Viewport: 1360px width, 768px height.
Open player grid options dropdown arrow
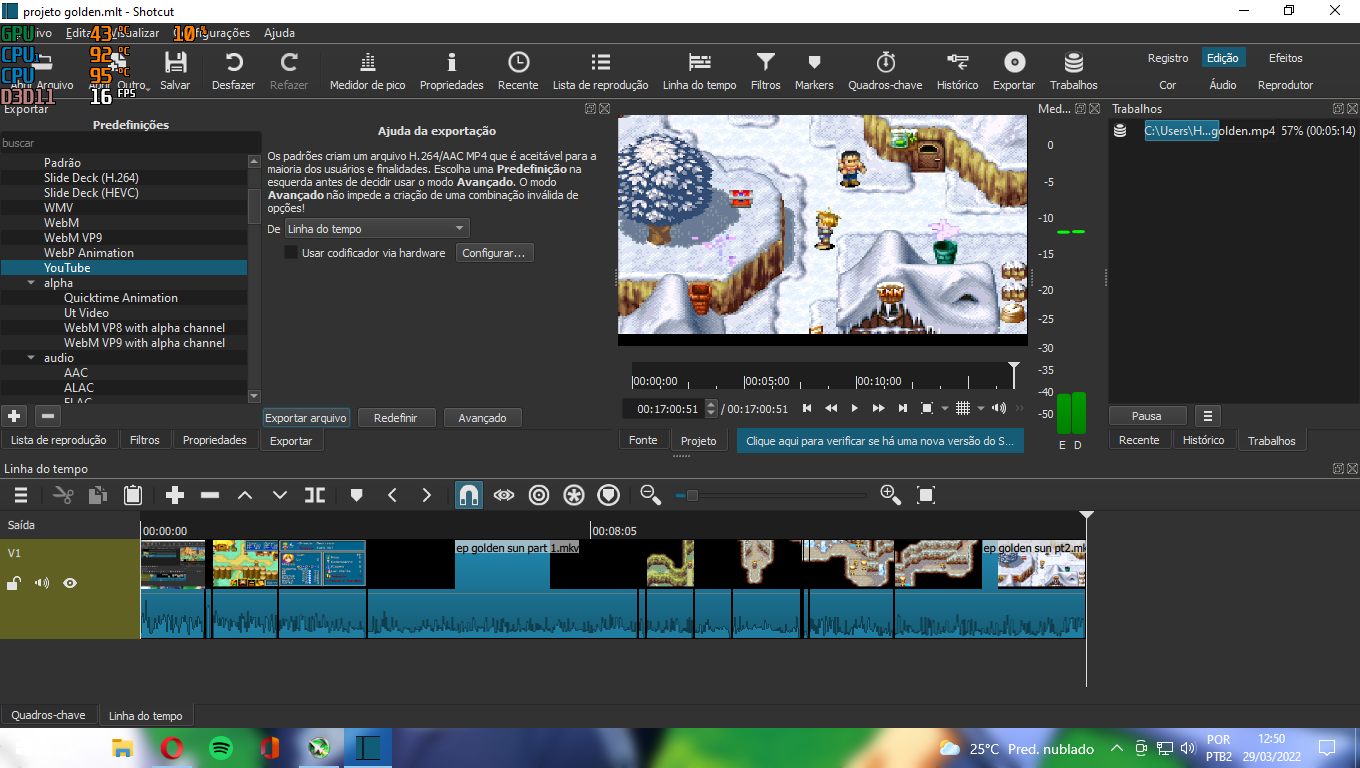[x=981, y=408]
